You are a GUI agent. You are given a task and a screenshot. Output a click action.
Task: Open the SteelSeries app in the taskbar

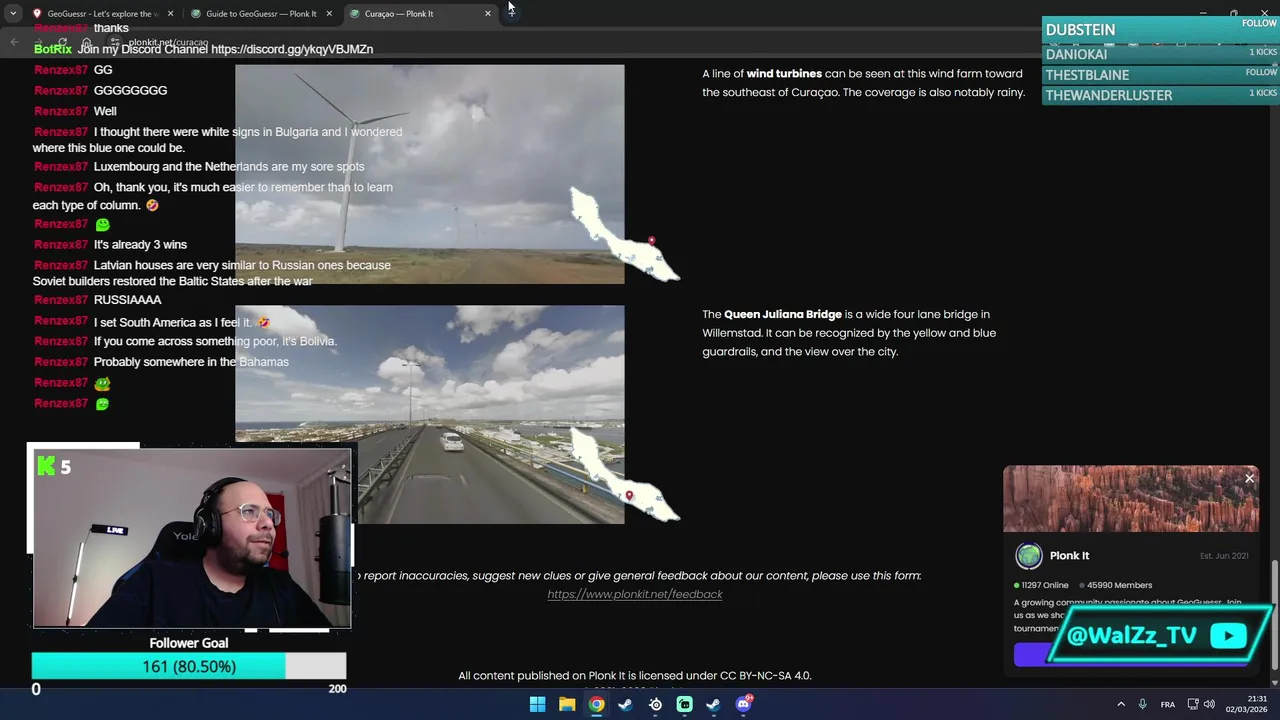point(655,704)
